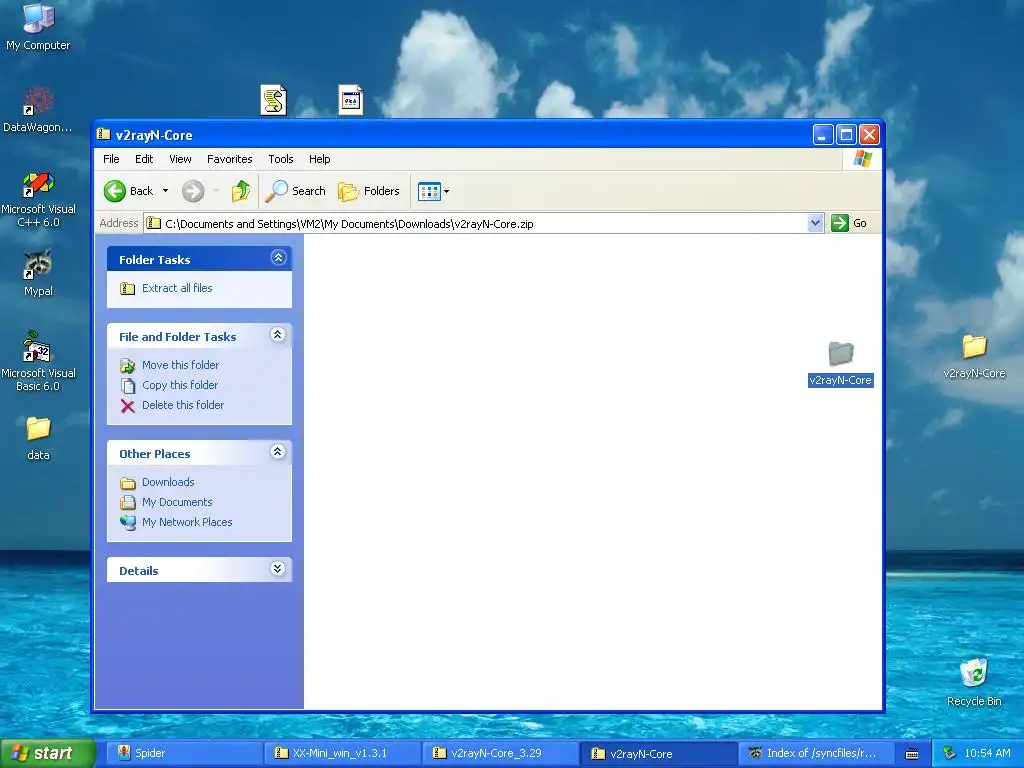Select the Microsoft Visual Basic 6.0 shortcut

click(38, 361)
